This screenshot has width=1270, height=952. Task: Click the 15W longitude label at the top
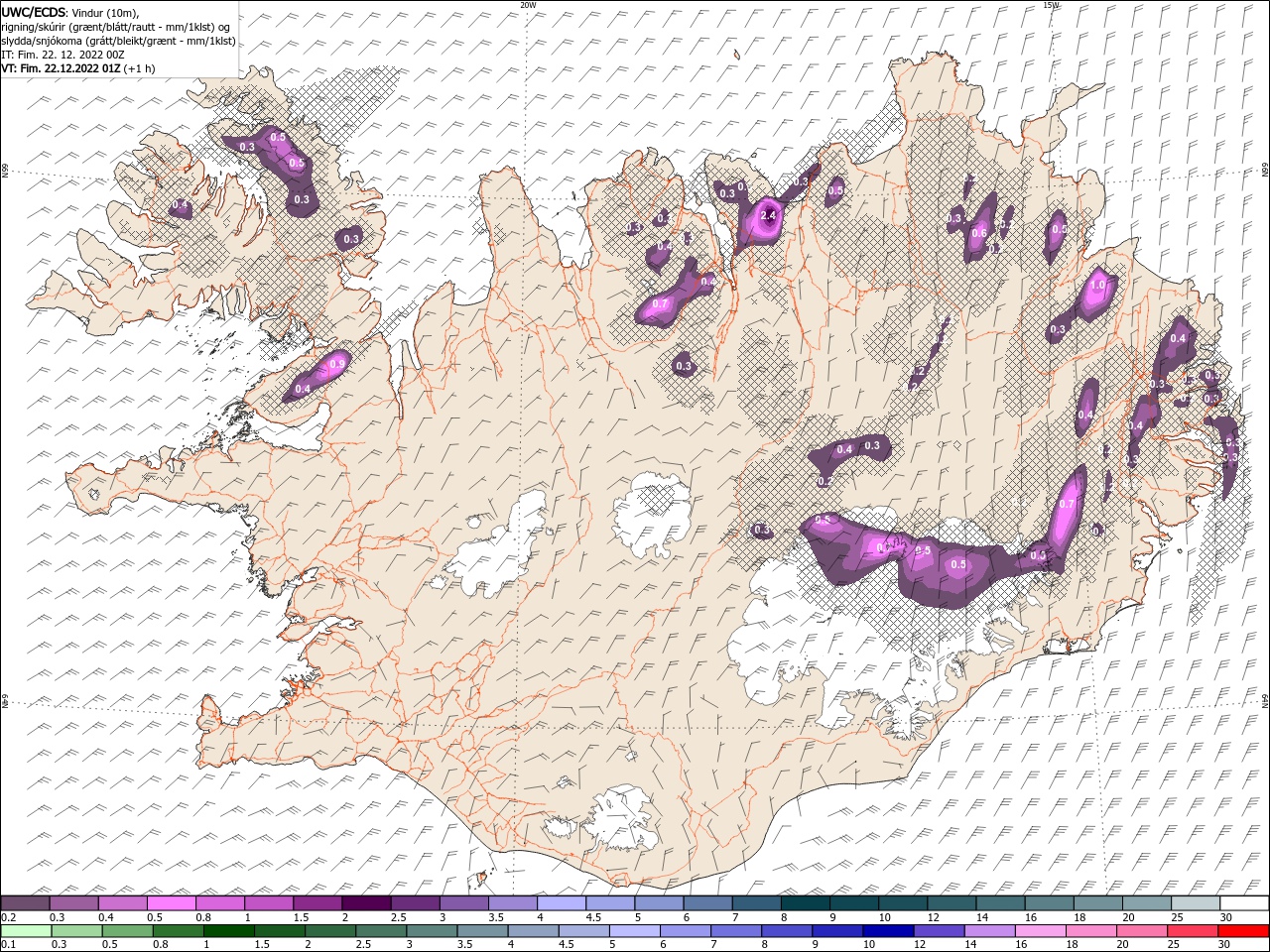(1051, 5)
